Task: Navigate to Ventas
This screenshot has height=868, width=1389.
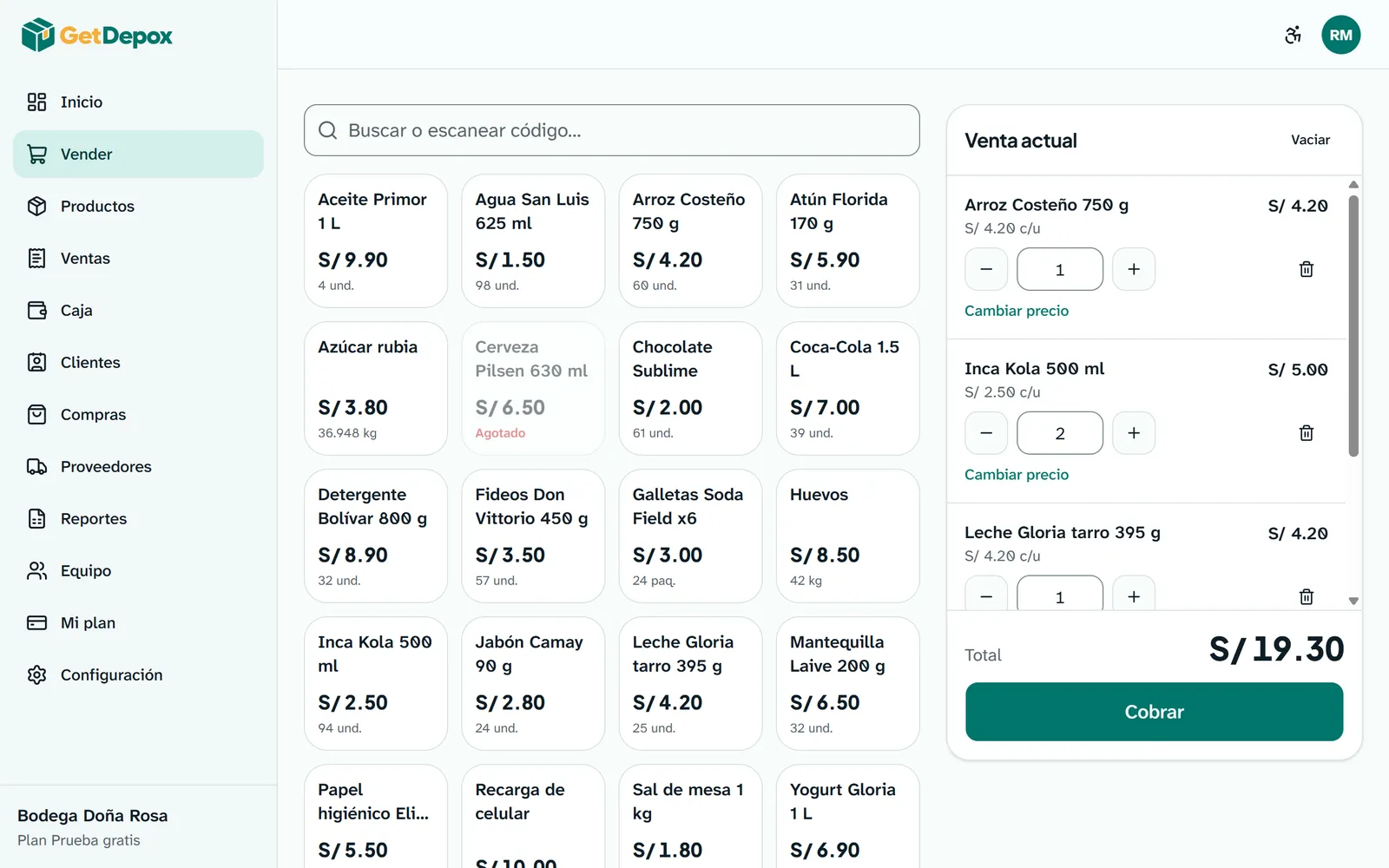Action: point(138,259)
